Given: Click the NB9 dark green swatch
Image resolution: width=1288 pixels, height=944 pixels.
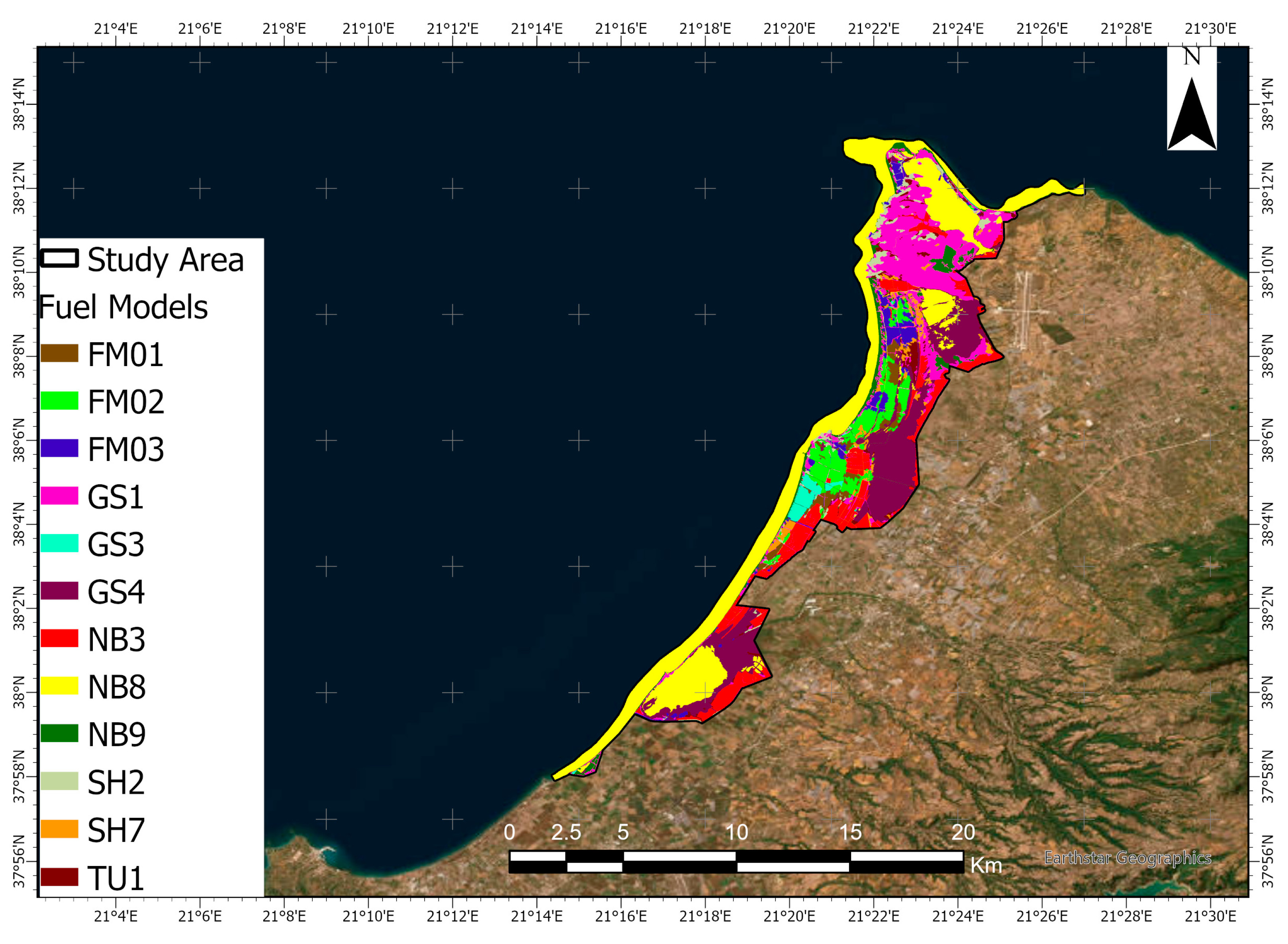Looking at the screenshot, I should 59,733.
